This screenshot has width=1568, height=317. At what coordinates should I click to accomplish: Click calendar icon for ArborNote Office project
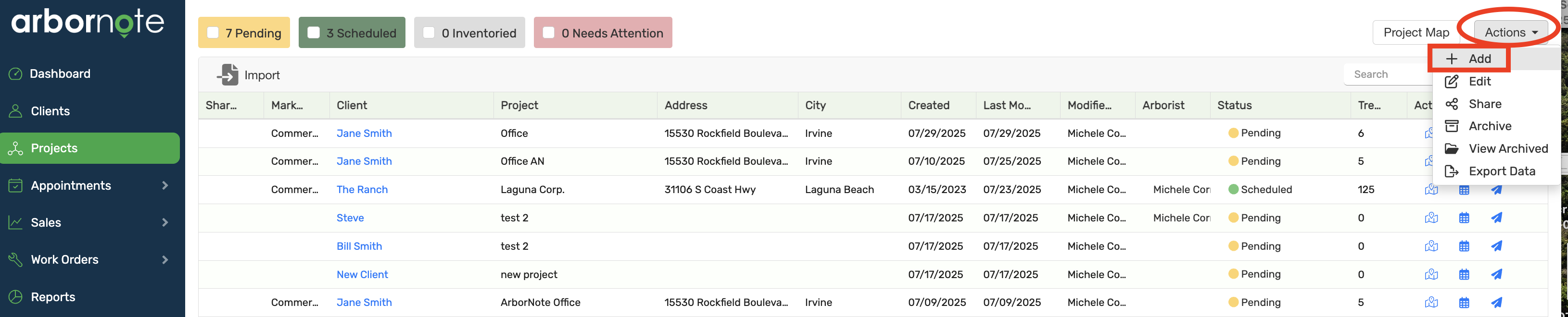coord(1464,303)
